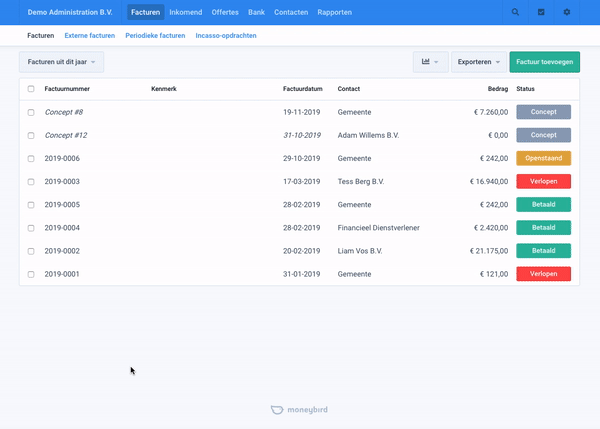Click the Factuurnummer column header
This screenshot has height=429, width=600.
click(67, 89)
